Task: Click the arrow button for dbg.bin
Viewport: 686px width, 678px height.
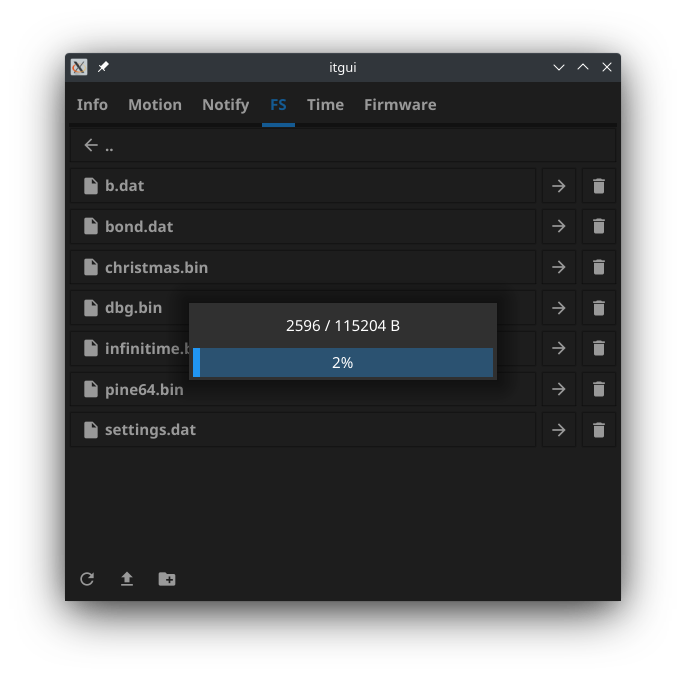Action: (x=559, y=308)
